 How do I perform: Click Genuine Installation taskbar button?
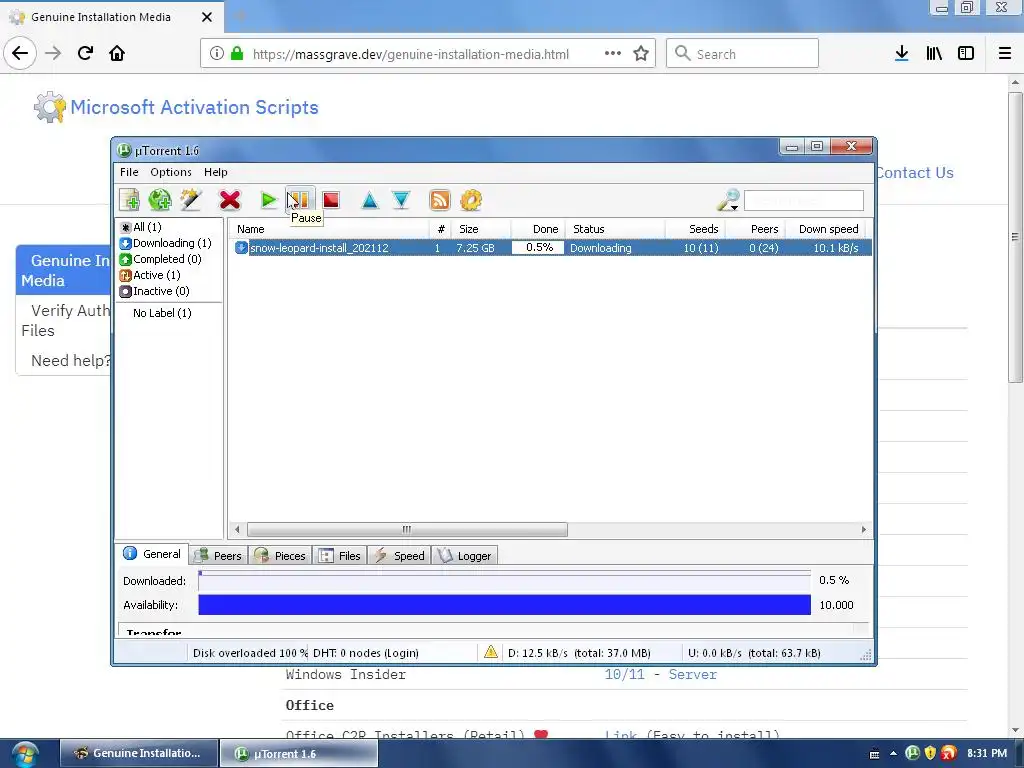[x=138, y=754]
